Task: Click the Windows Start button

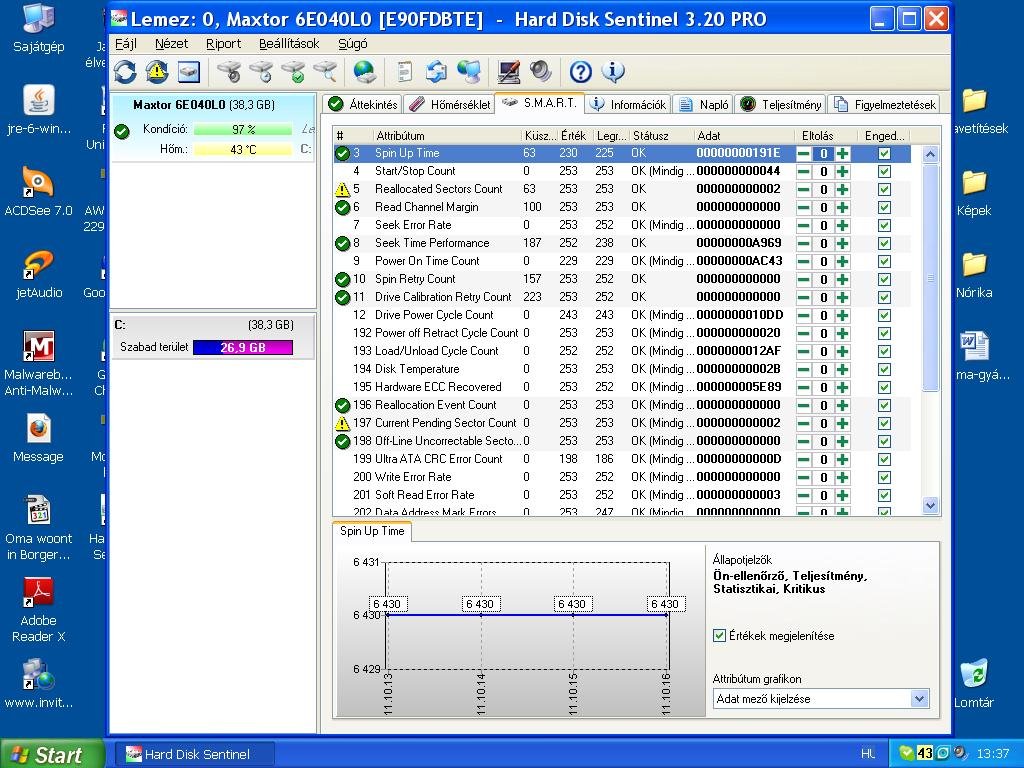Action: click(x=51, y=754)
